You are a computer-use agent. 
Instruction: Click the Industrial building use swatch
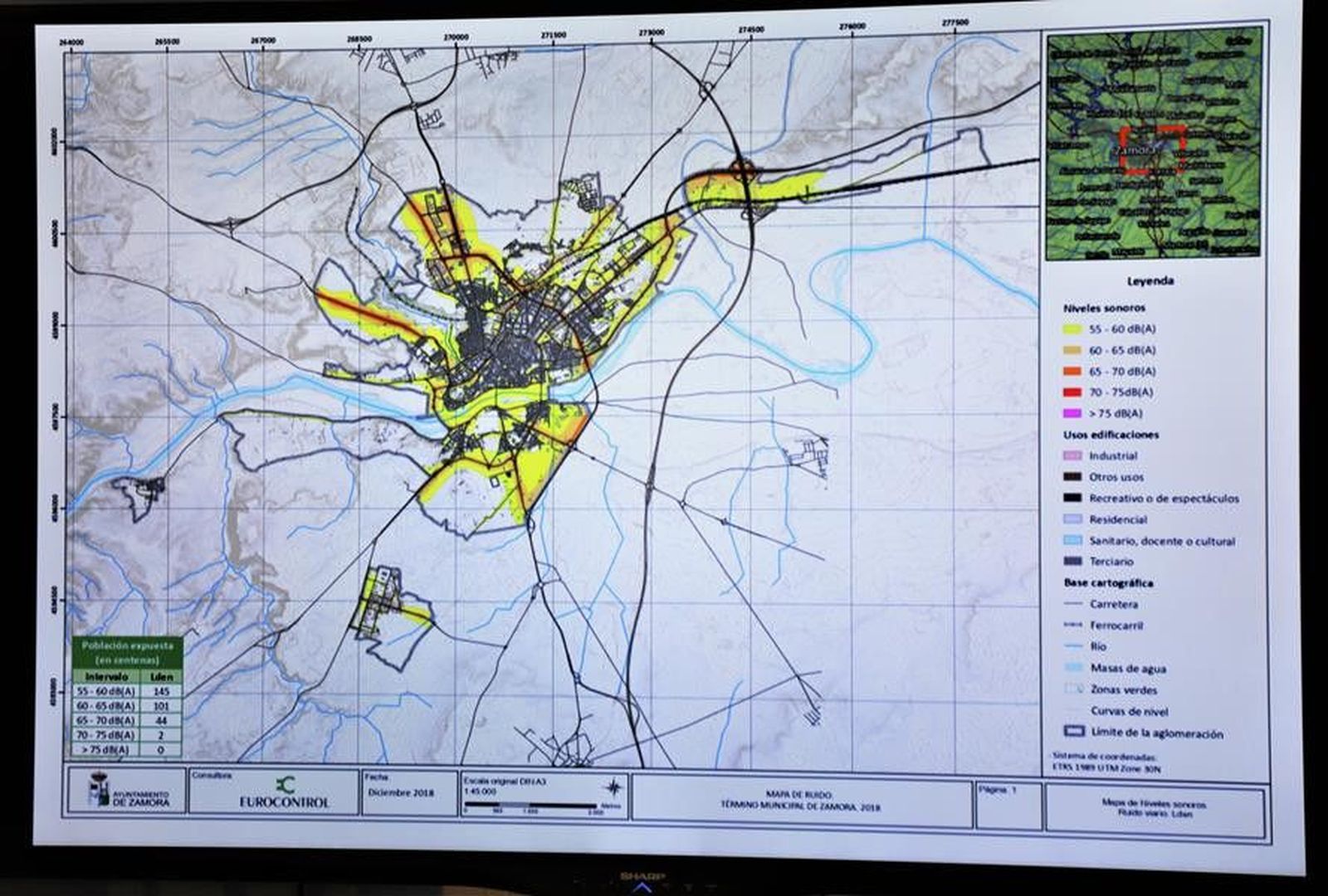pos(1073,455)
